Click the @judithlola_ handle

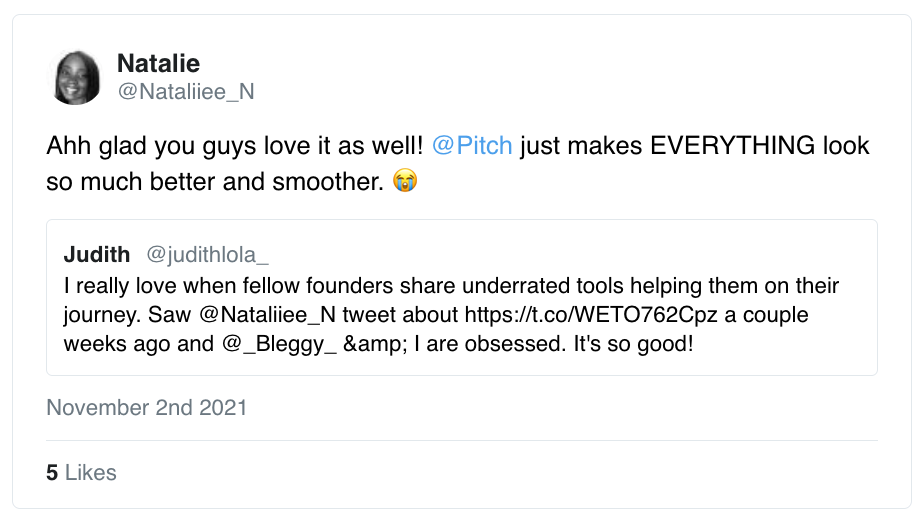pos(207,254)
